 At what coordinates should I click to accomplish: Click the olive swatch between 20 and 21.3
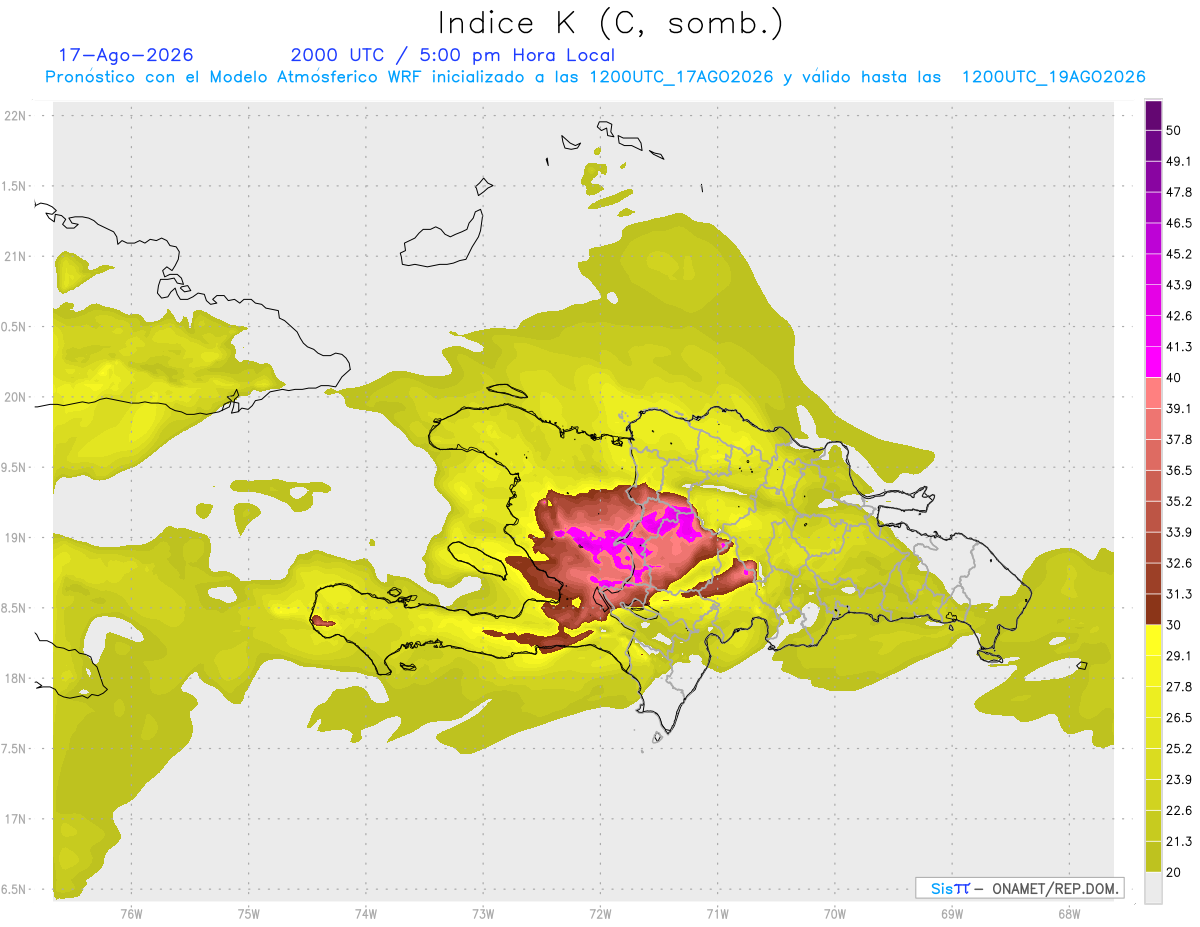point(1154,857)
